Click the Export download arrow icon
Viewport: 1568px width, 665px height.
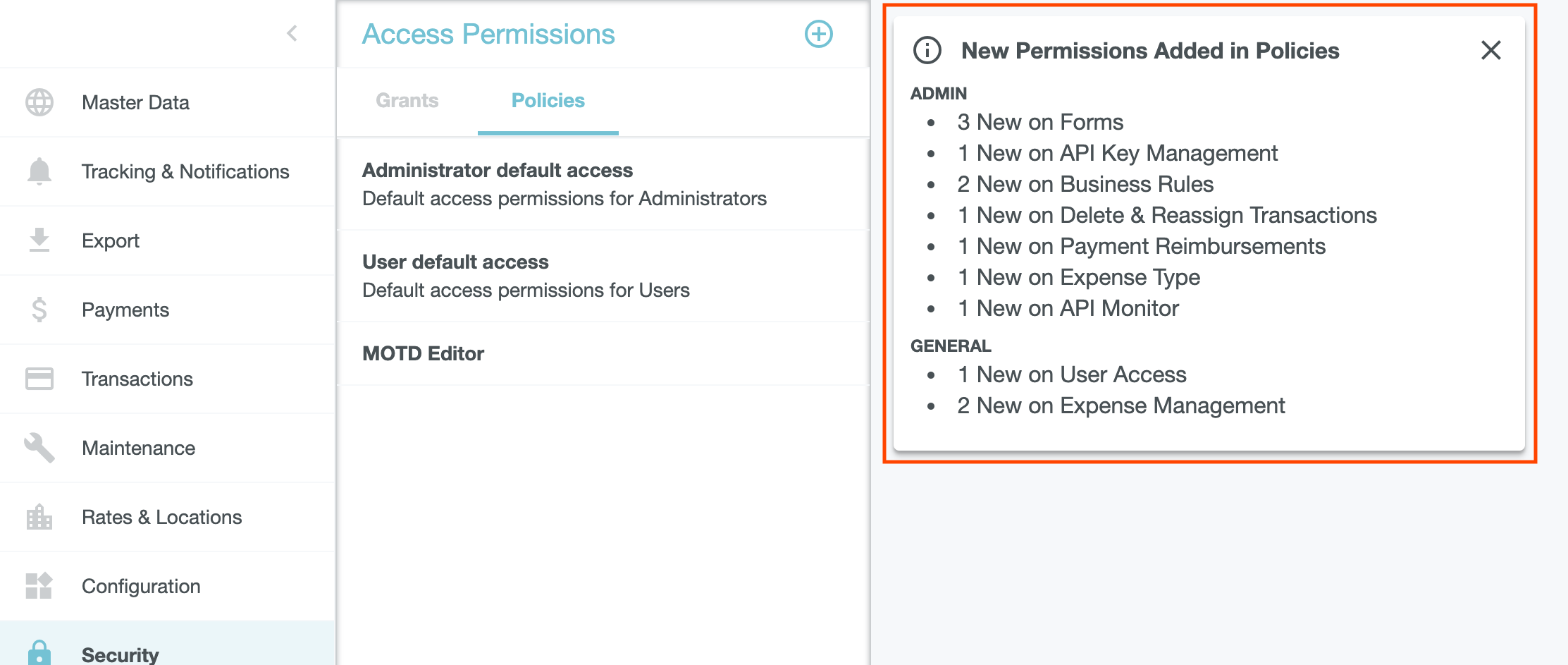pos(39,240)
